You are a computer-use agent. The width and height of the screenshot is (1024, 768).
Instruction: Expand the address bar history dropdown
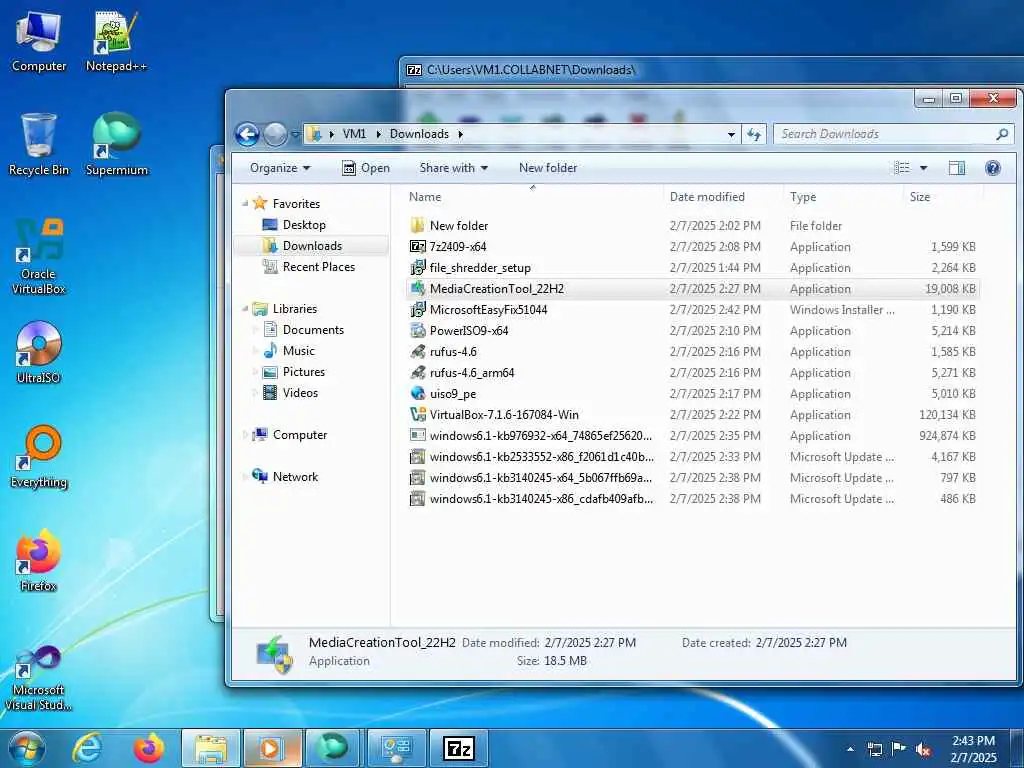pyautogui.click(x=731, y=135)
